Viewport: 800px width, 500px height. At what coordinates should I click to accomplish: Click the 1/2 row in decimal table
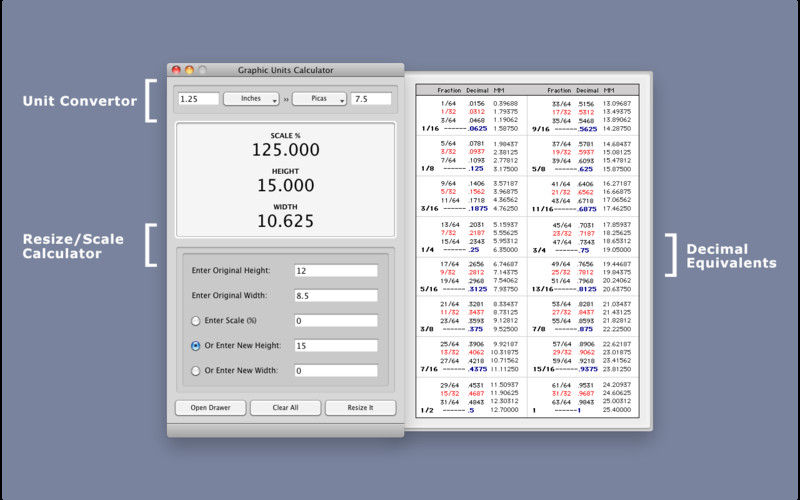point(471,410)
